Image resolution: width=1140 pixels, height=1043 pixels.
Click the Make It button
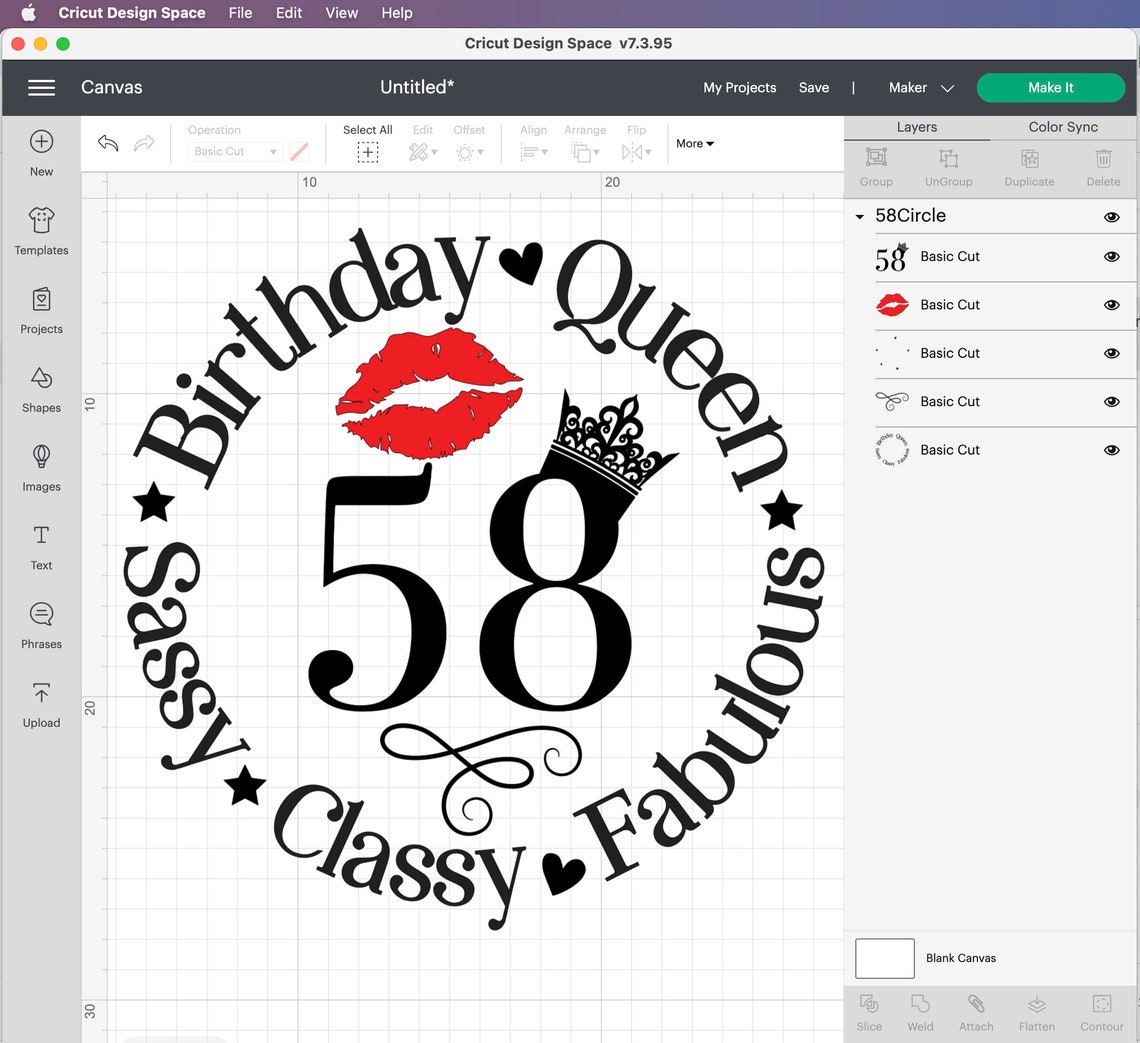pyautogui.click(x=1050, y=88)
